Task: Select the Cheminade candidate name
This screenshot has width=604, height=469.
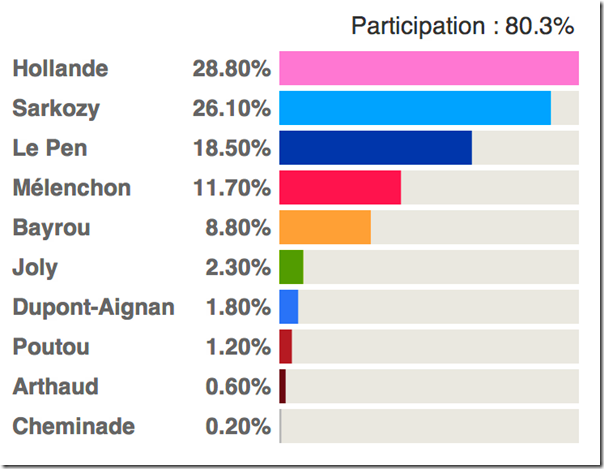Action: [x=73, y=427]
